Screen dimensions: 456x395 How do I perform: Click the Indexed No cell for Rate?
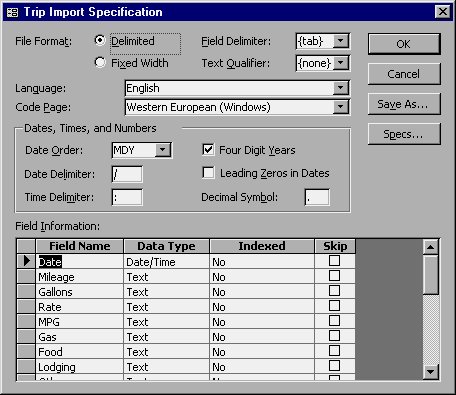262,307
